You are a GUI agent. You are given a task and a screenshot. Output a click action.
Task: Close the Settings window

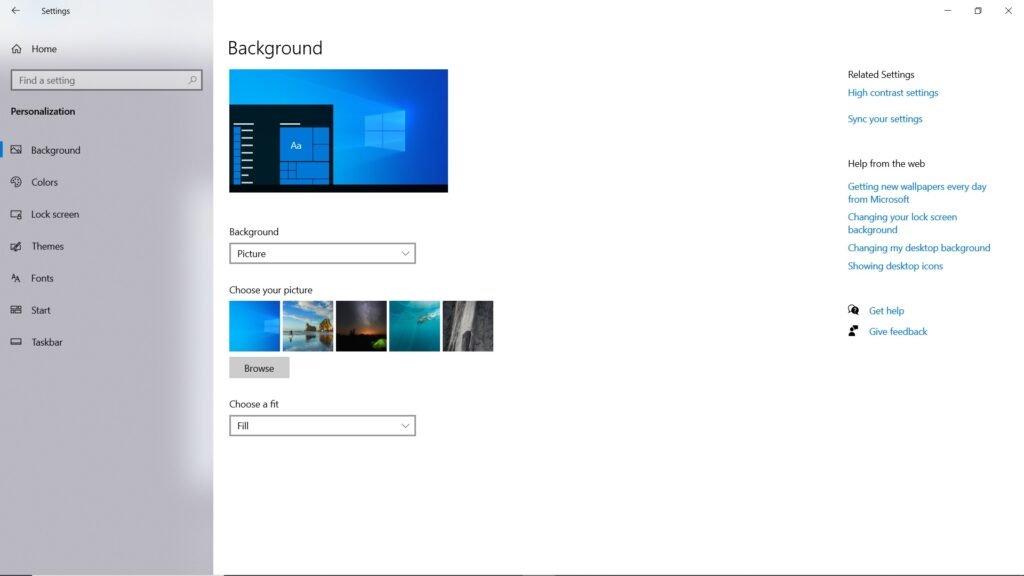pyautogui.click(x=1008, y=10)
